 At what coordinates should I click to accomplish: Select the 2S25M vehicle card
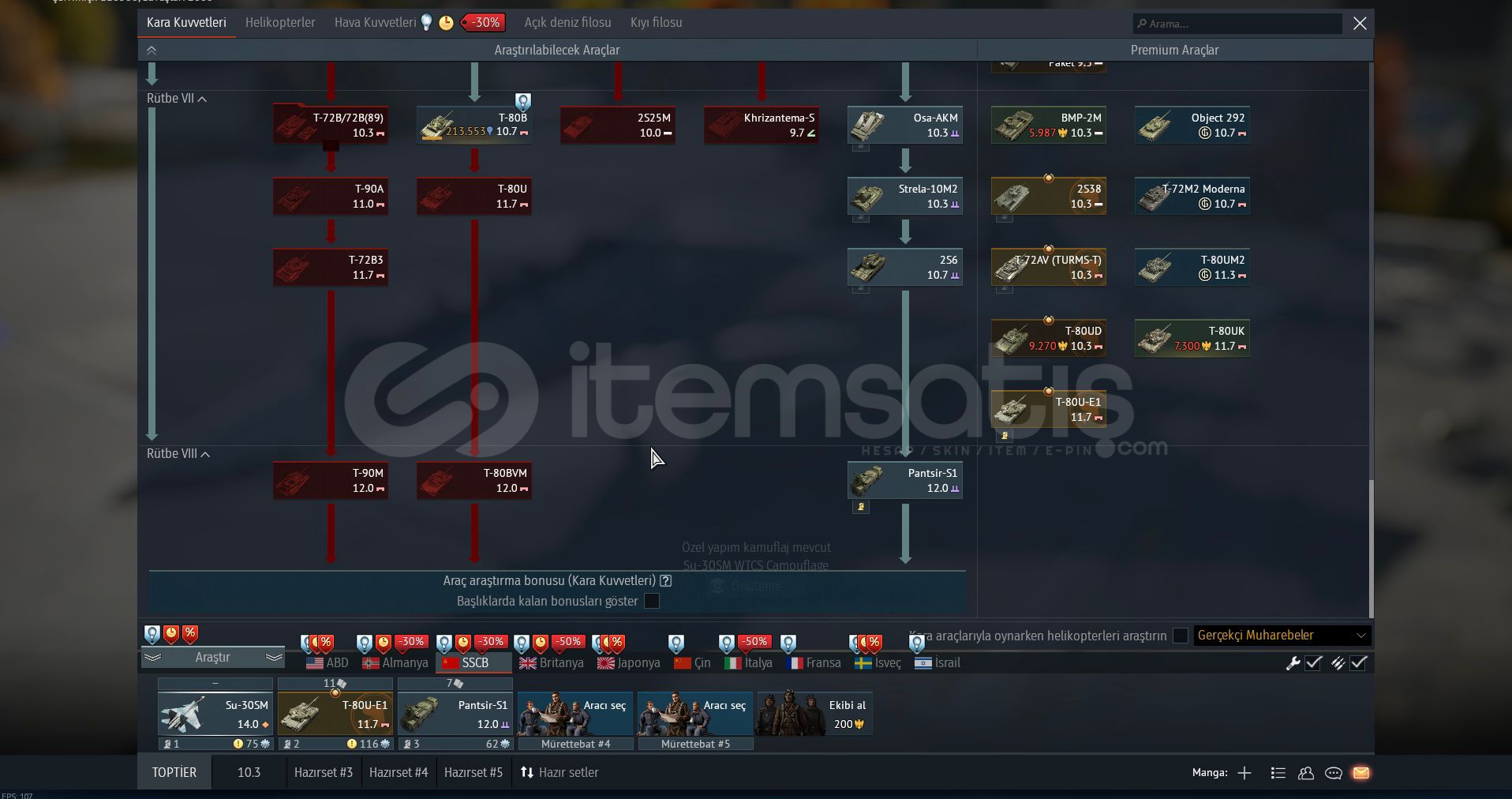[618, 125]
